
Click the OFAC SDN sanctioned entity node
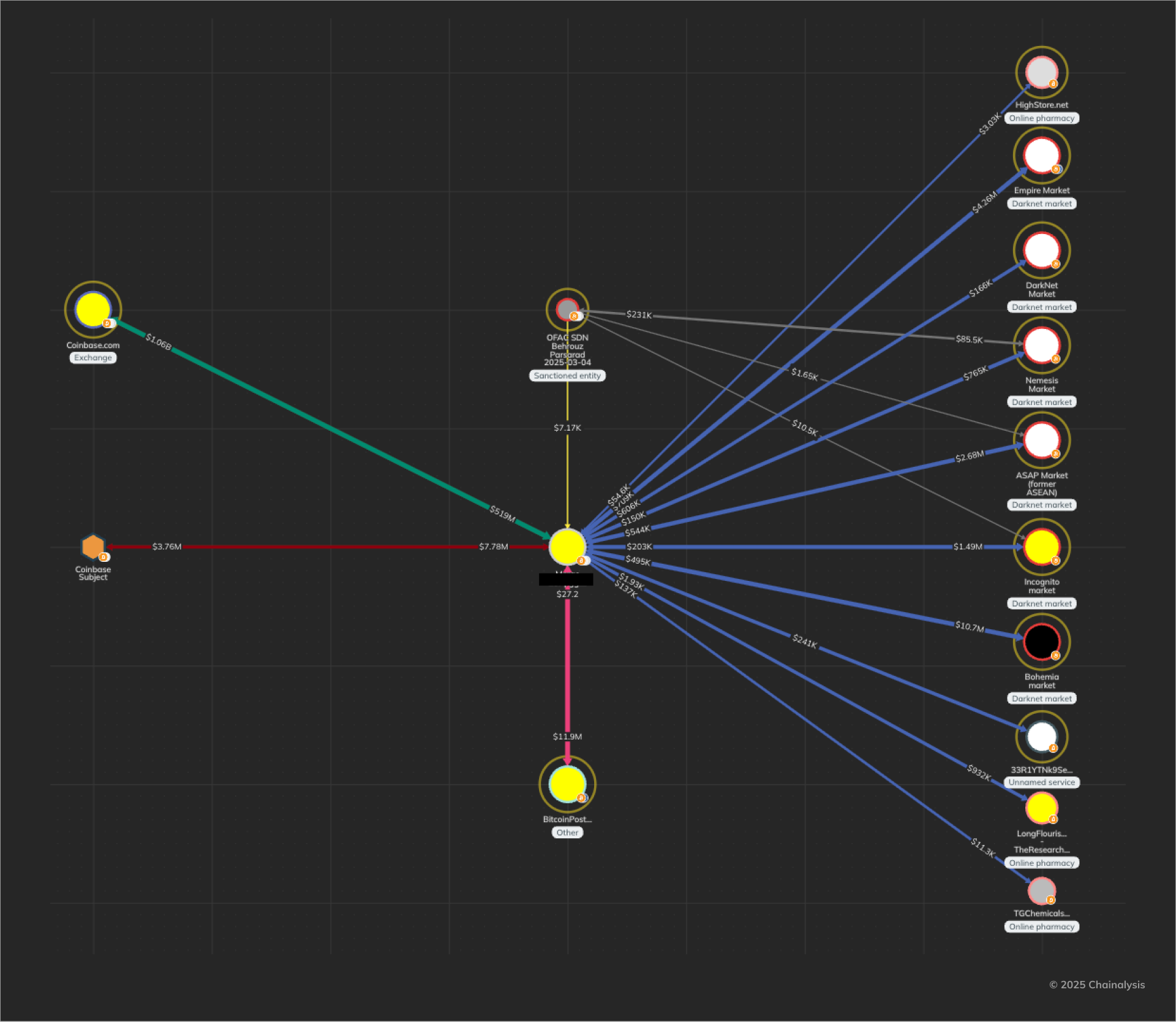pyautogui.click(x=567, y=309)
